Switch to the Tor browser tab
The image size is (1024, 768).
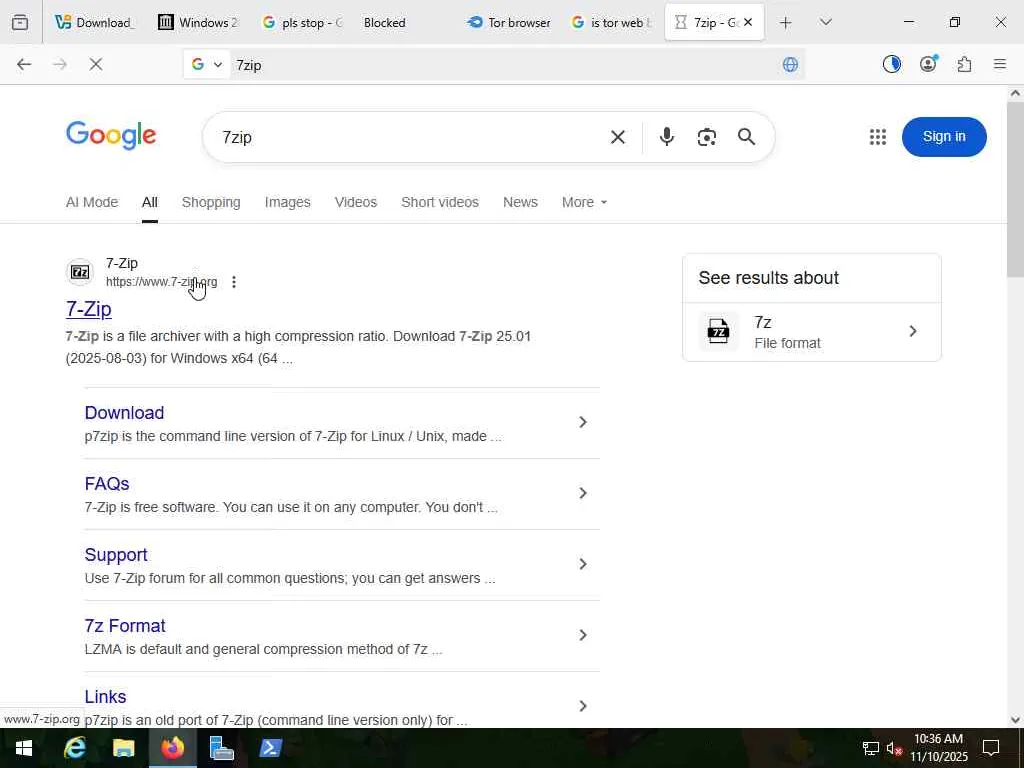(x=509, y=23)
